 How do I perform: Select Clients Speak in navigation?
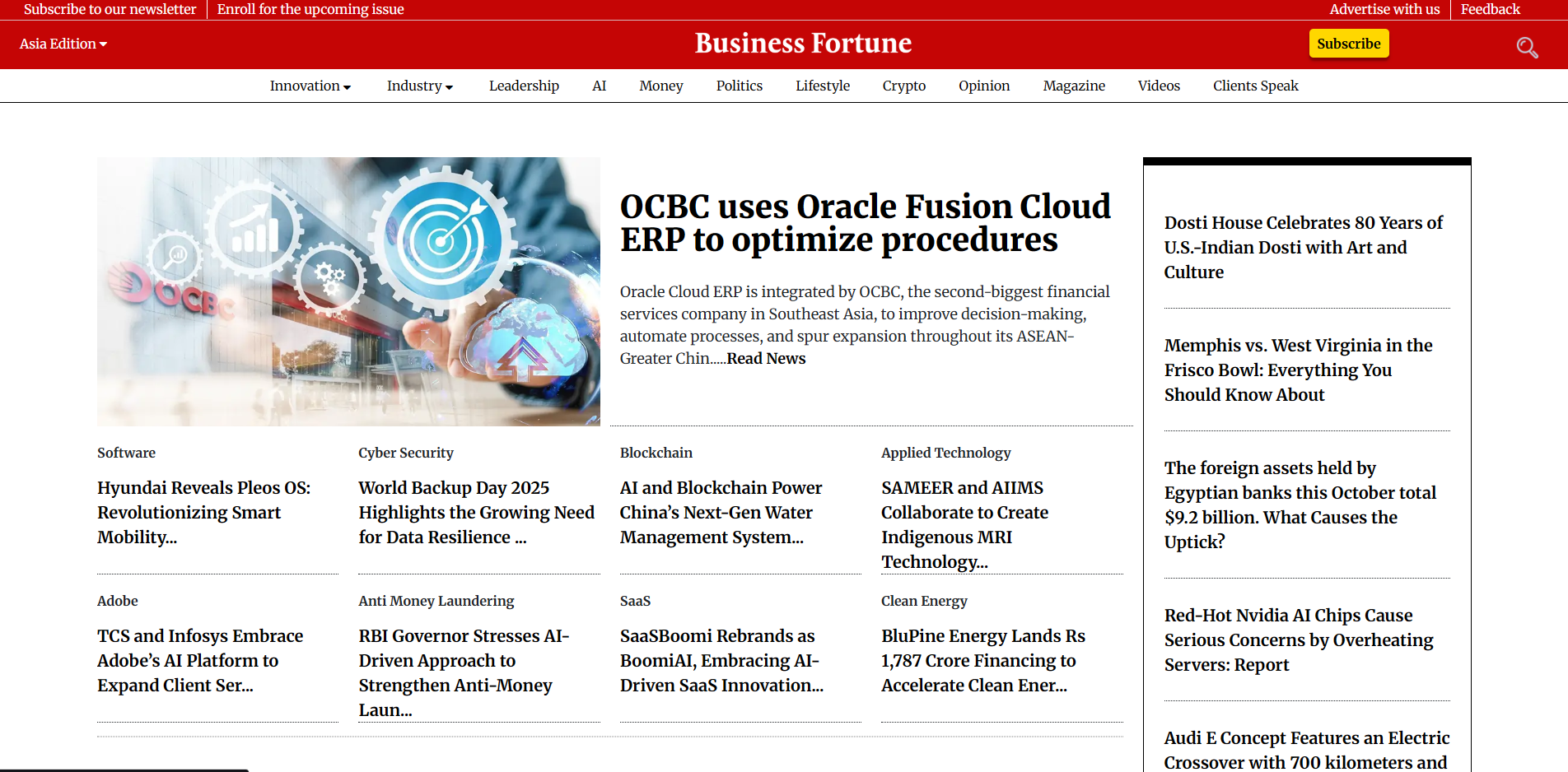click(x=1255, y=86)
